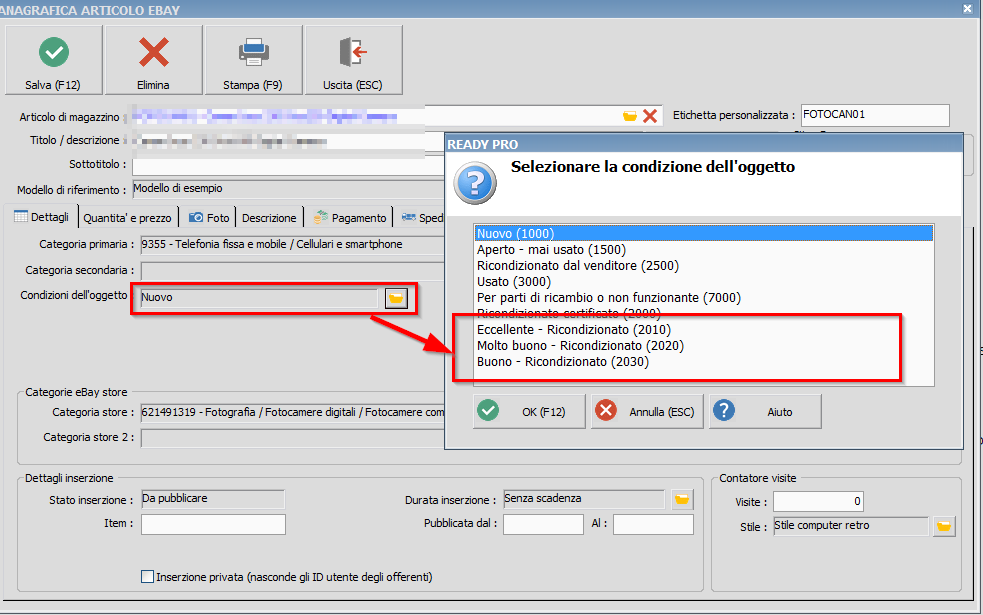Enable Inserzione privata checkbox
The height and width of the screenshot is (615, 983).
147,577
